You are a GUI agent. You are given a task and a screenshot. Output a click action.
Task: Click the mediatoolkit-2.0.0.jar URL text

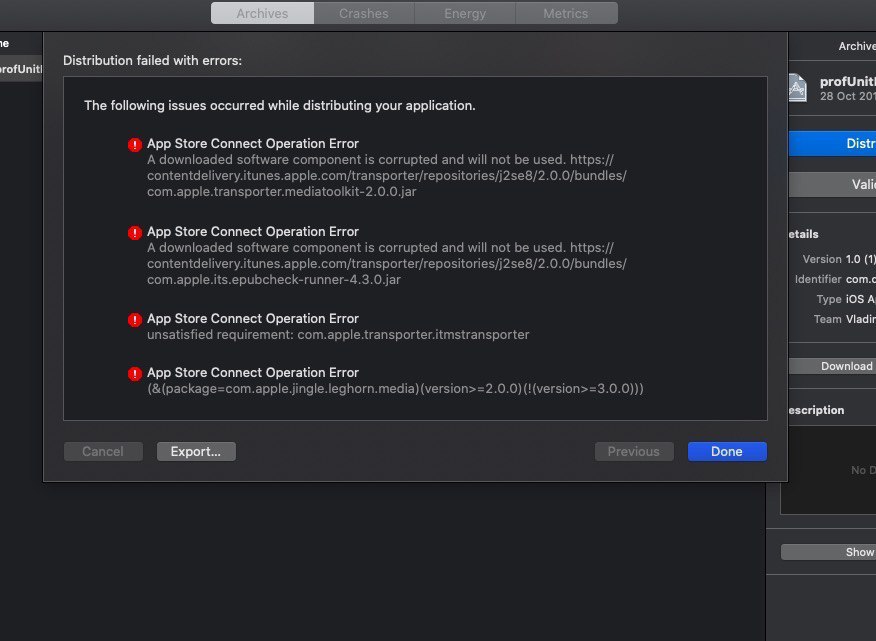tap(387, 175)
